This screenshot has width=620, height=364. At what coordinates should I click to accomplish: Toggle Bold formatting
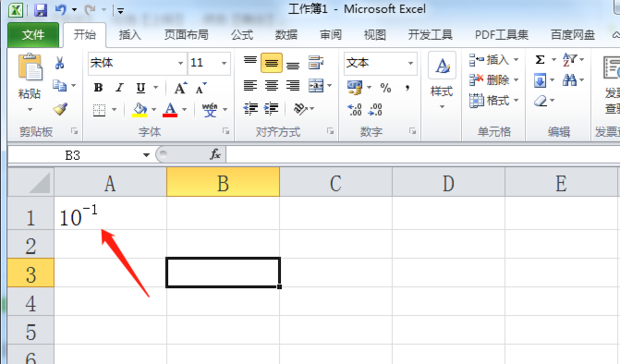(98, 87)
